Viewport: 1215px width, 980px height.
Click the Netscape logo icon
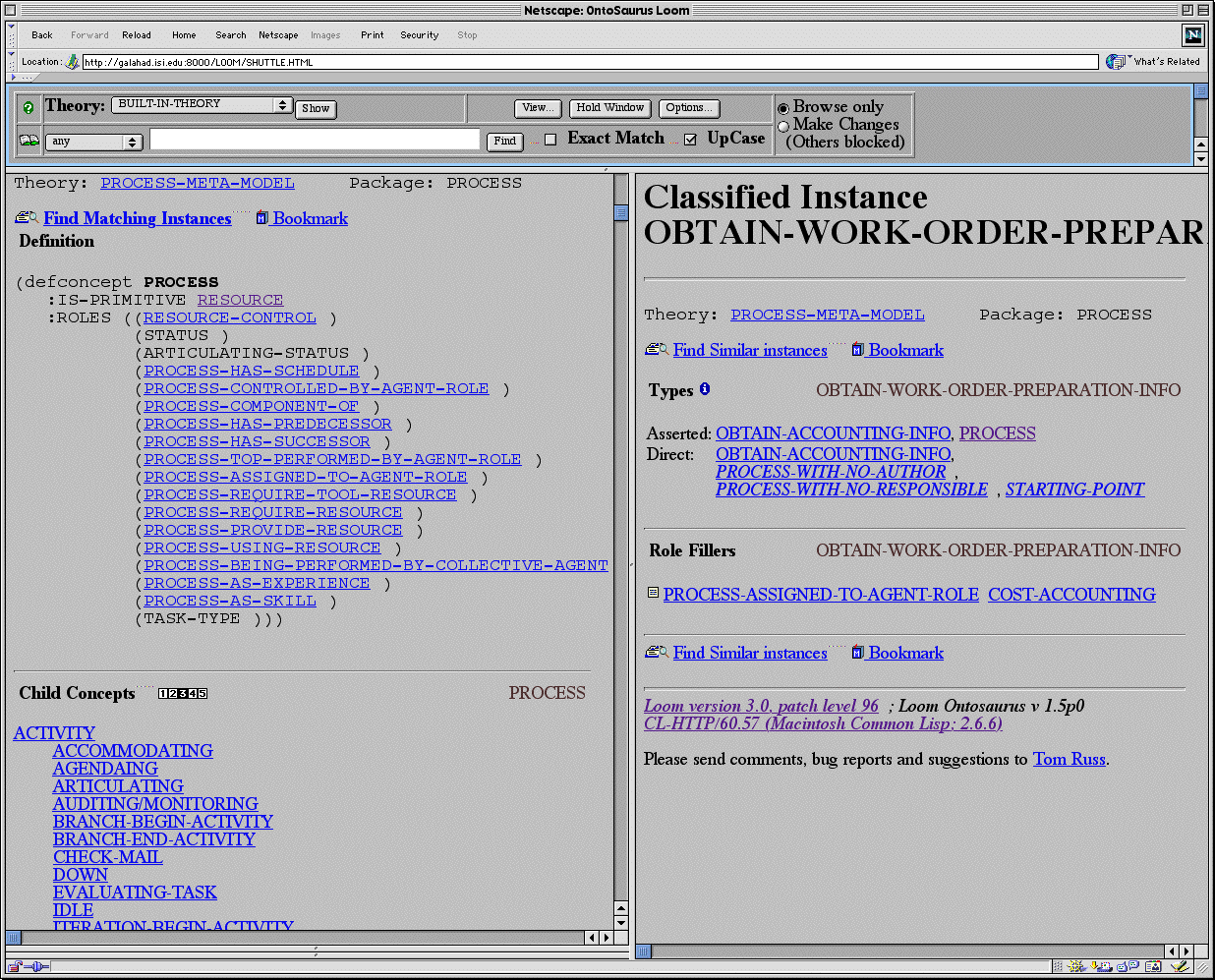1192,35
